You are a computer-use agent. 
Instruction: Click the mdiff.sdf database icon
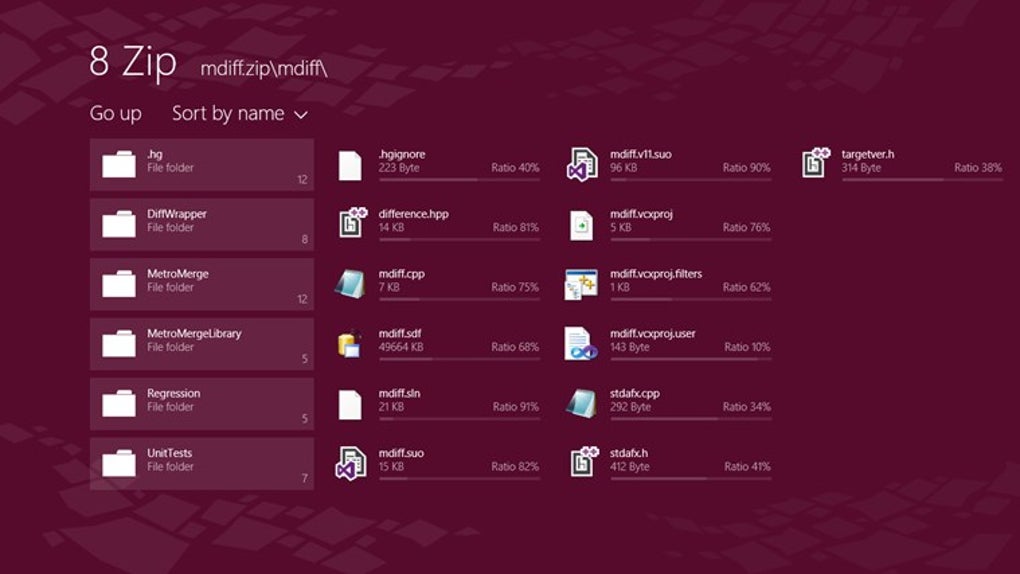tap(349, 345)
